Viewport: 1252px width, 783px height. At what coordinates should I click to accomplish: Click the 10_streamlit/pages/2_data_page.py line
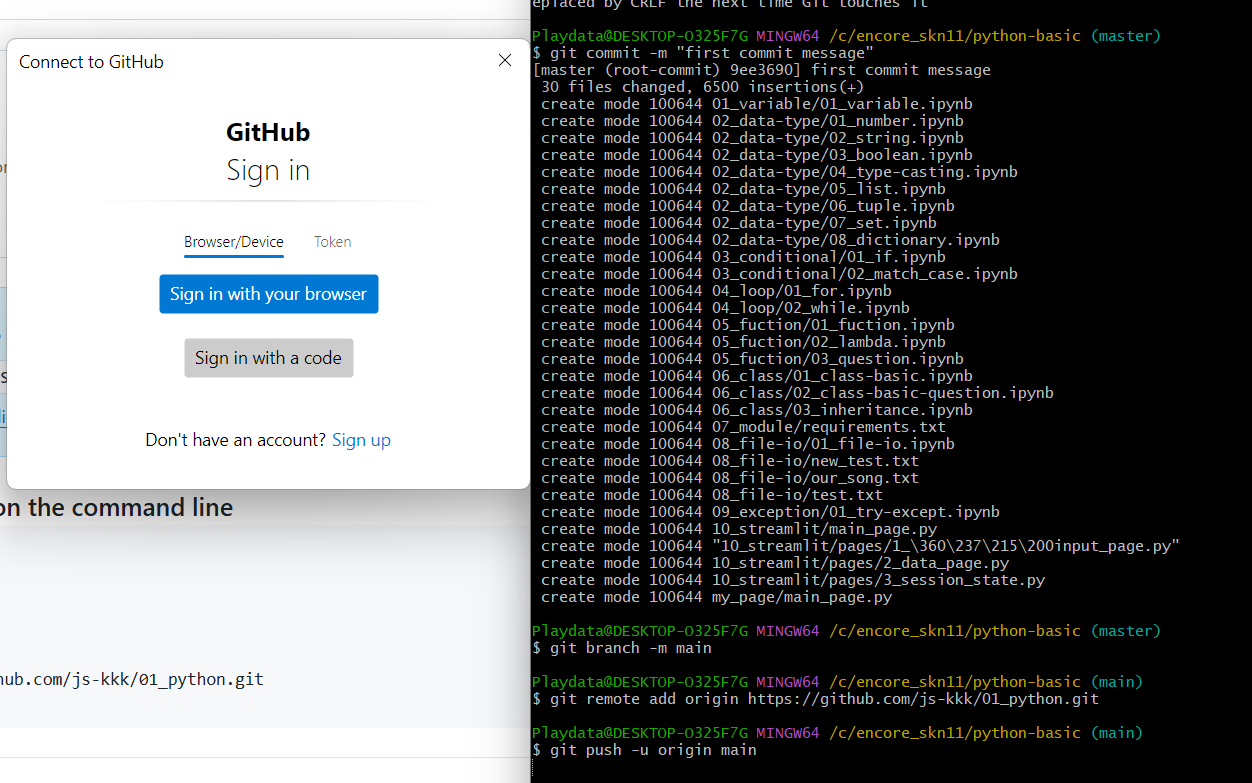pyautogui.click(x=775, y=563)
